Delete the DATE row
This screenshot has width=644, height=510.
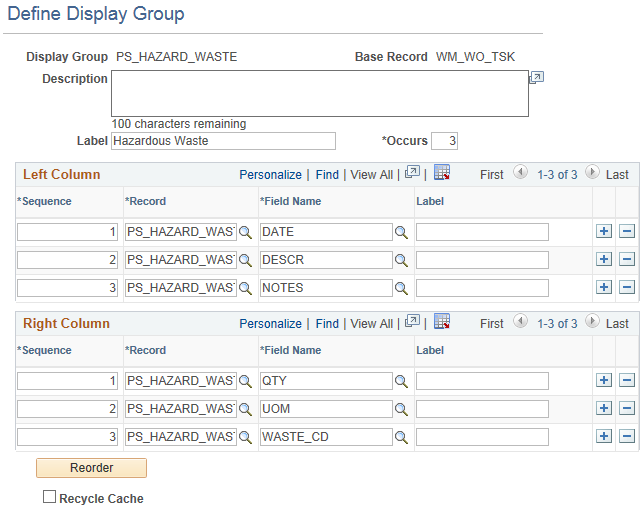627,231
